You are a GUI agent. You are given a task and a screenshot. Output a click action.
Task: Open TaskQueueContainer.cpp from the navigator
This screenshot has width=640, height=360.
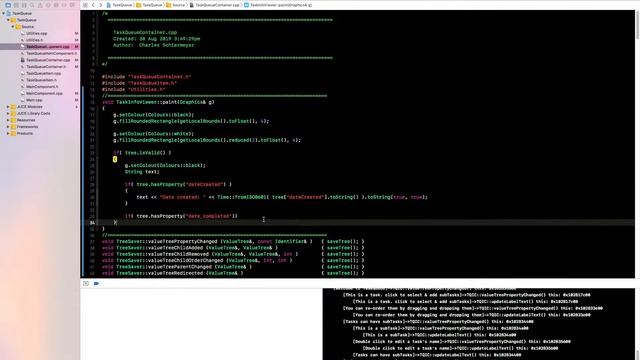point(48,60)
